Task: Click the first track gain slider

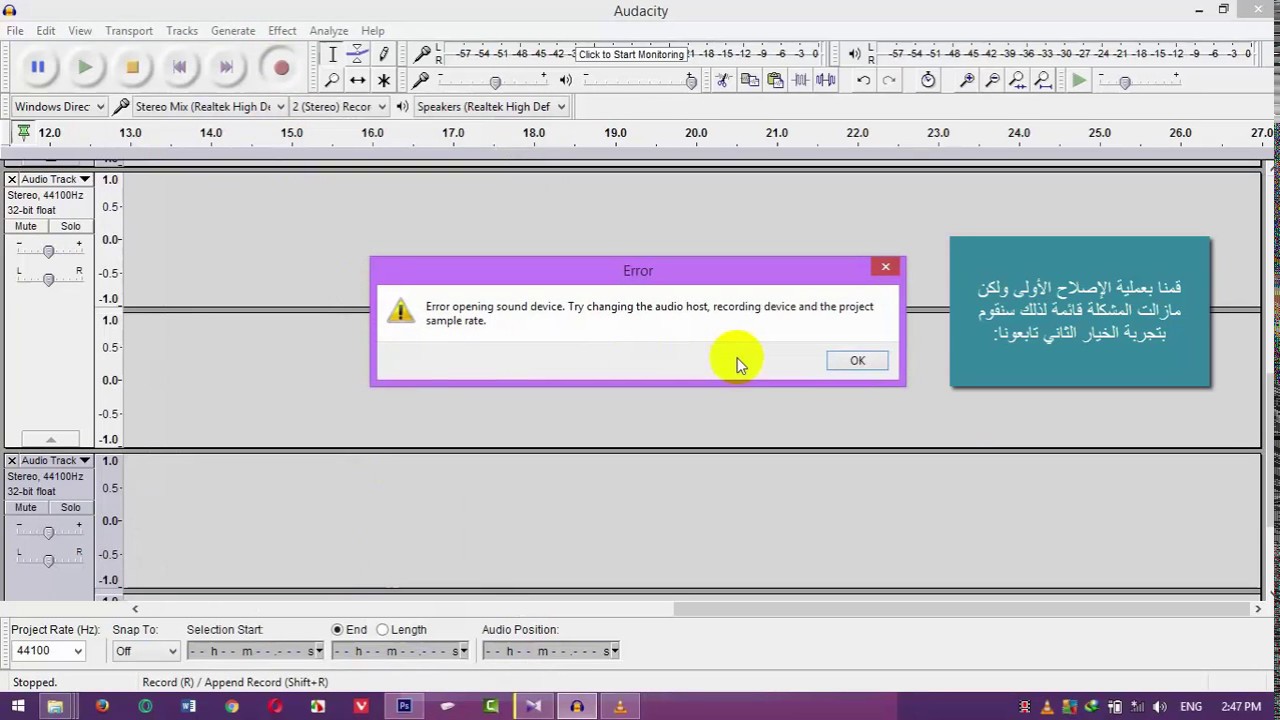Action: point(48,252)
